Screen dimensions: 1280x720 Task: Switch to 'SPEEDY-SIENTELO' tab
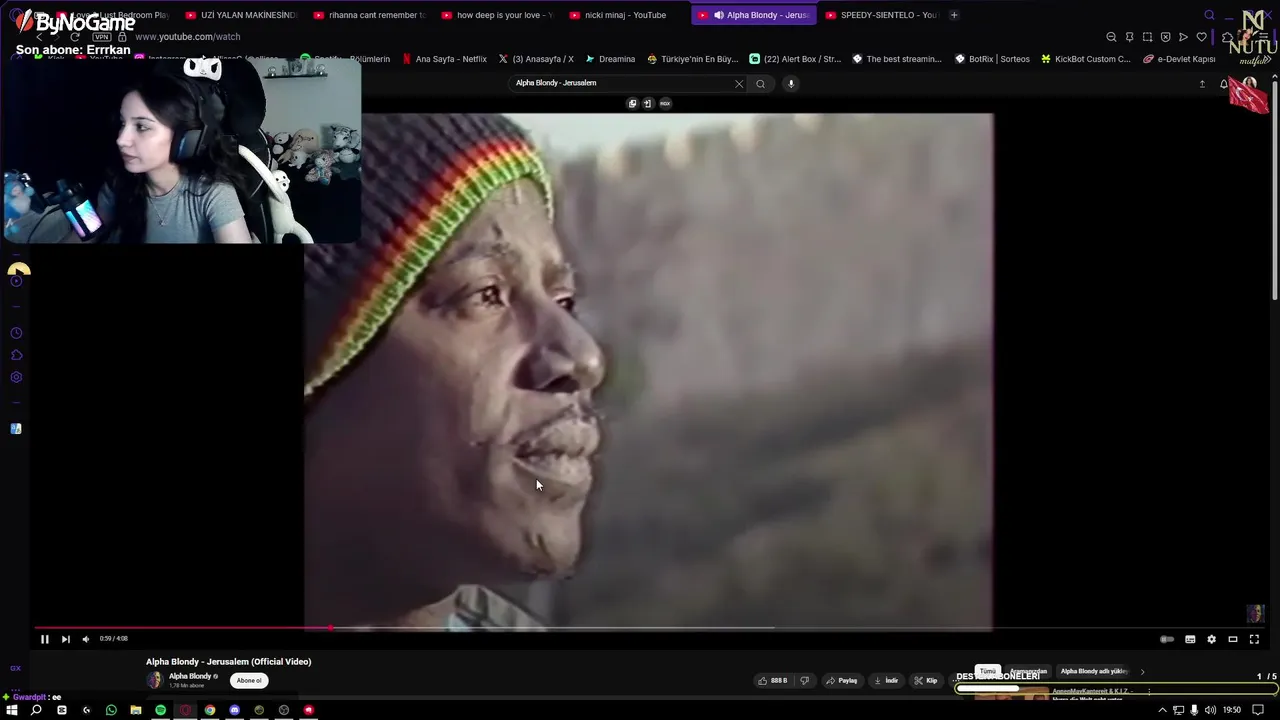click(881, 15)
